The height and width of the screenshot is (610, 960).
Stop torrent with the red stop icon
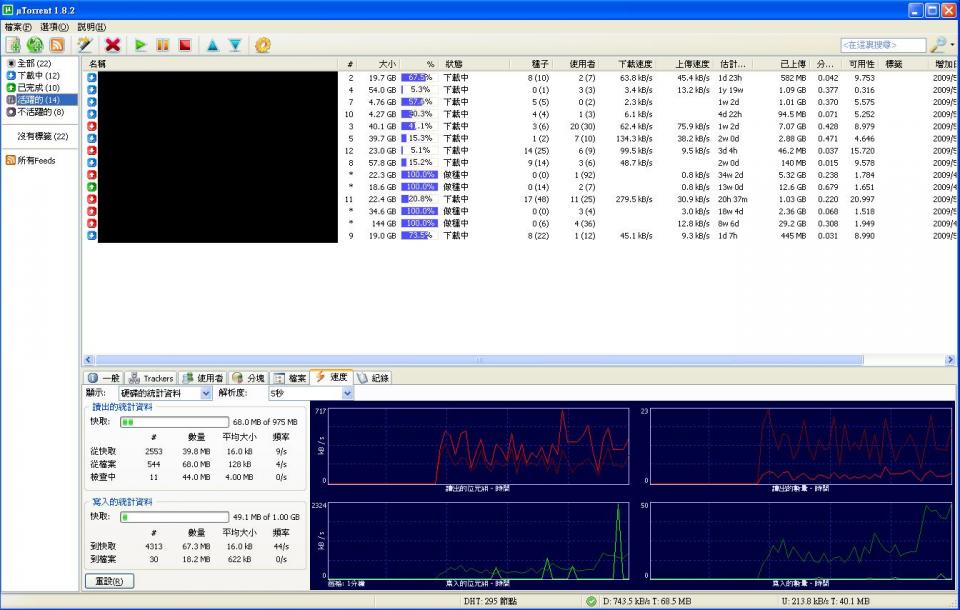(x=185, y=45)
